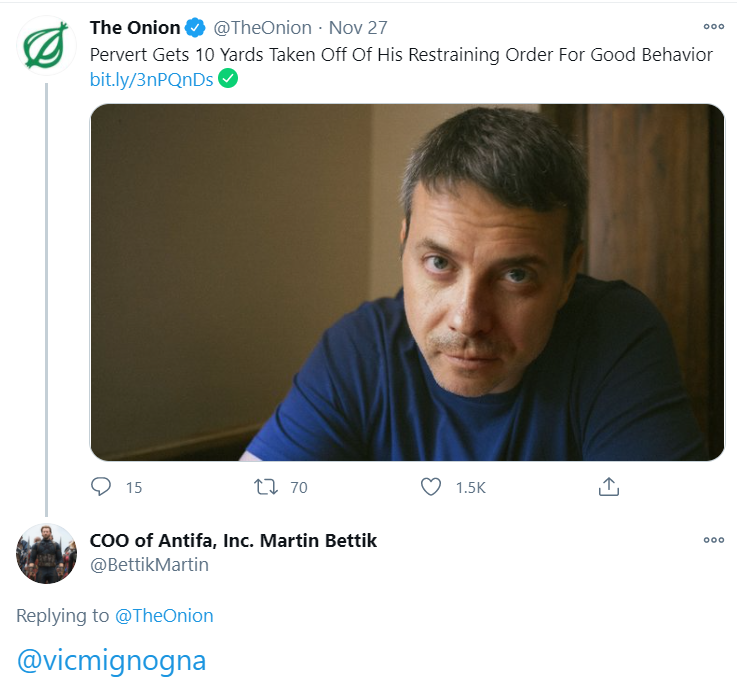
Task: Open the bit.ly/3nPQnDs link
Action: click(151, 79)
